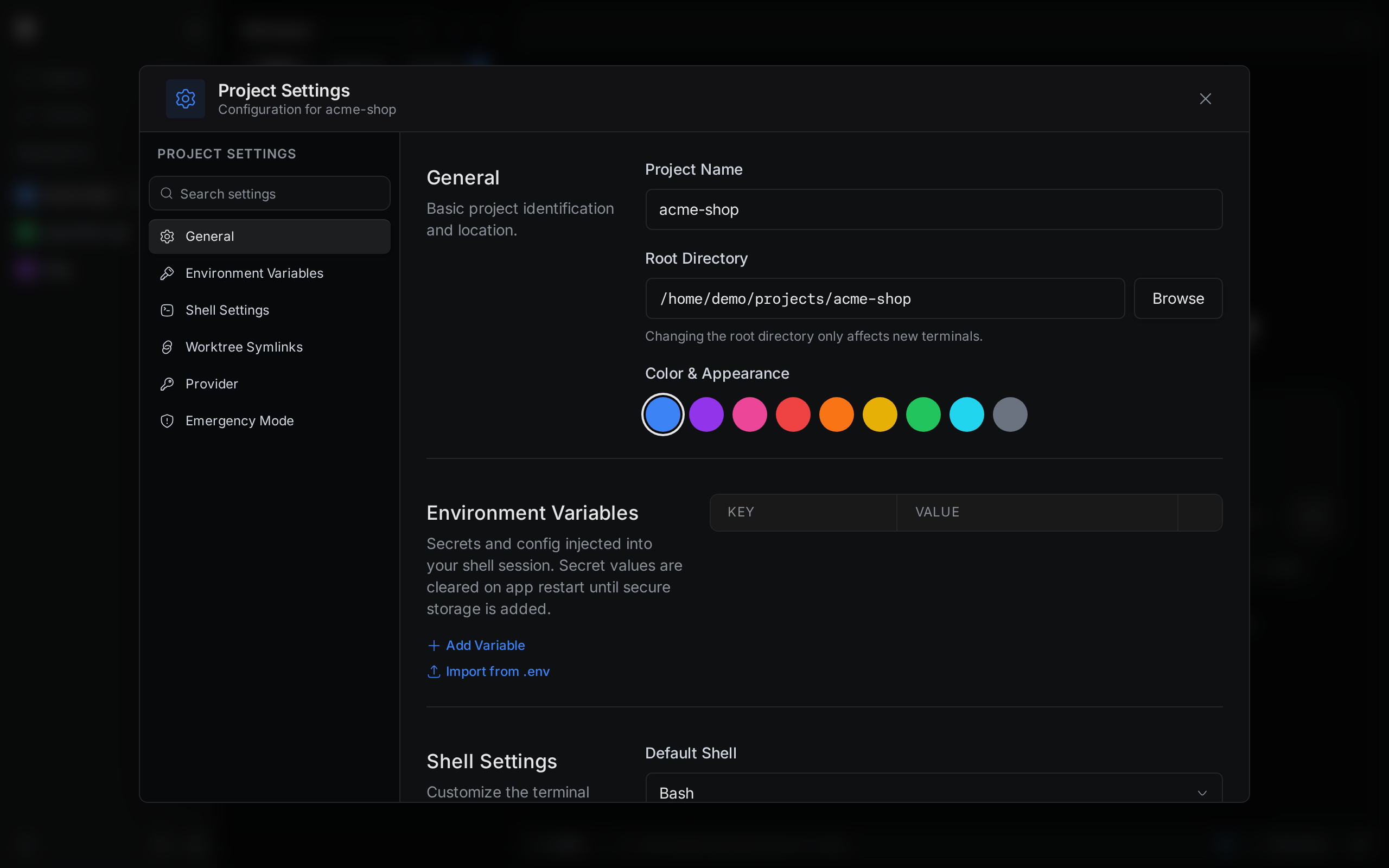1389x868 pixels.
Task: Click the chevron of Default Shell dropdown
Action: pos(1202,793)
